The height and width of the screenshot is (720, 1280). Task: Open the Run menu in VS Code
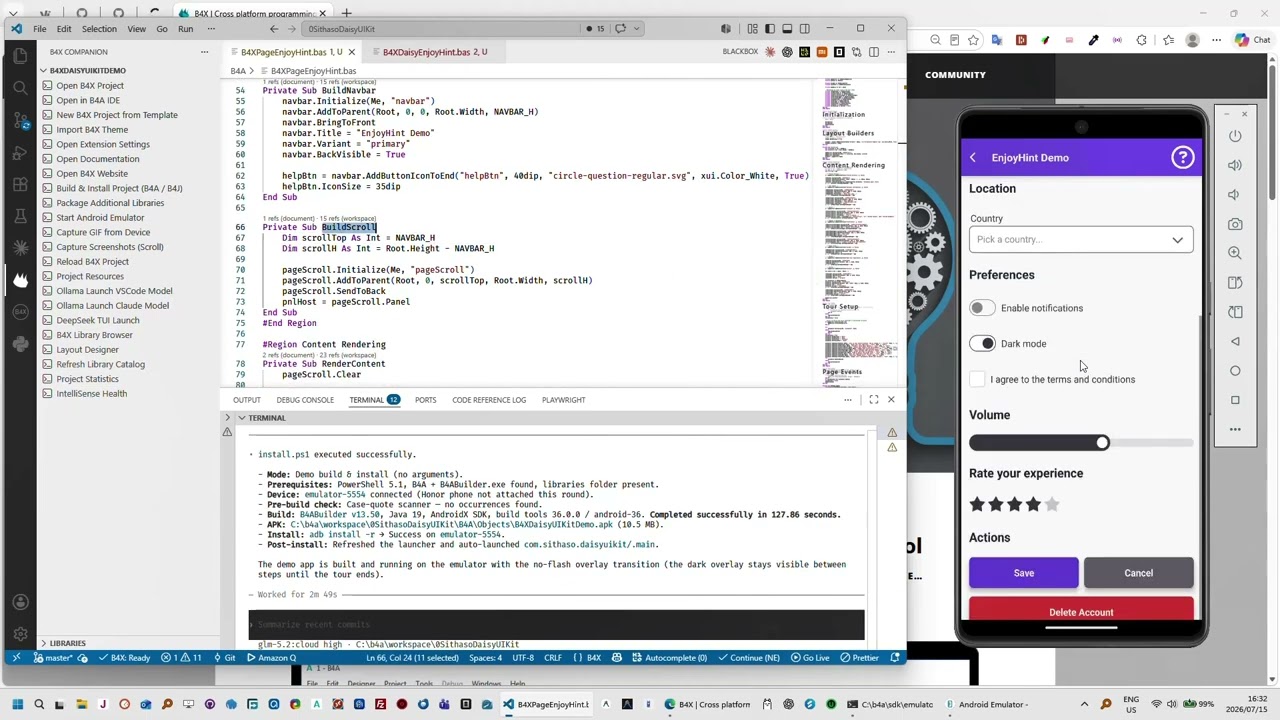[185, 29]
